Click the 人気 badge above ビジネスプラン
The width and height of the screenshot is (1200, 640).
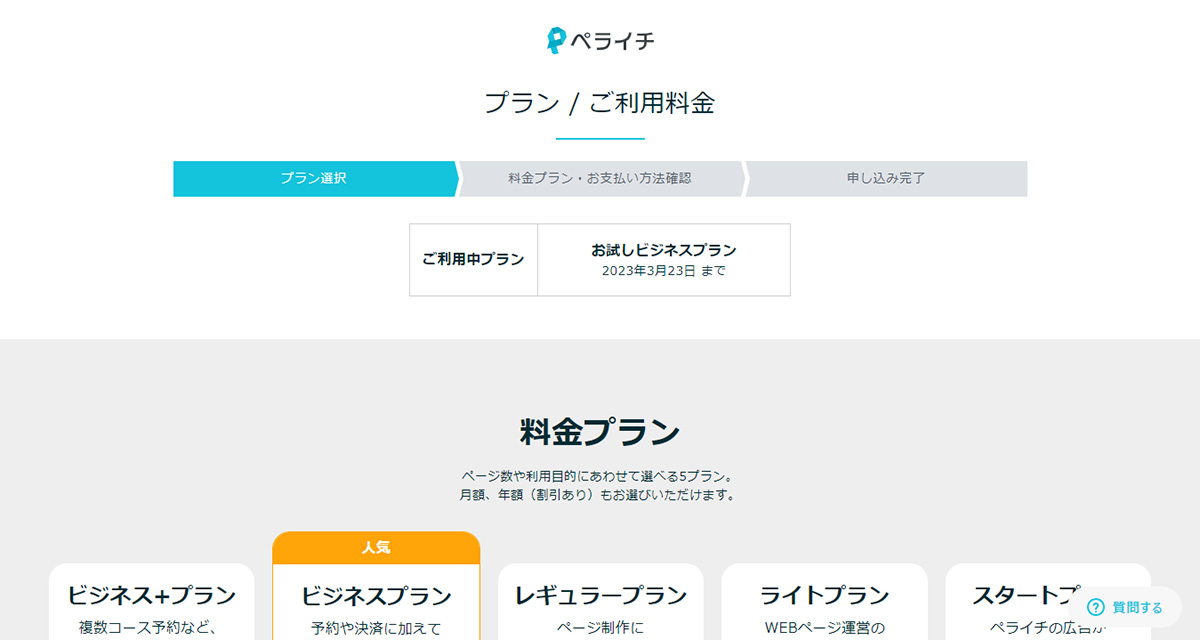click(x=376, y=548)
